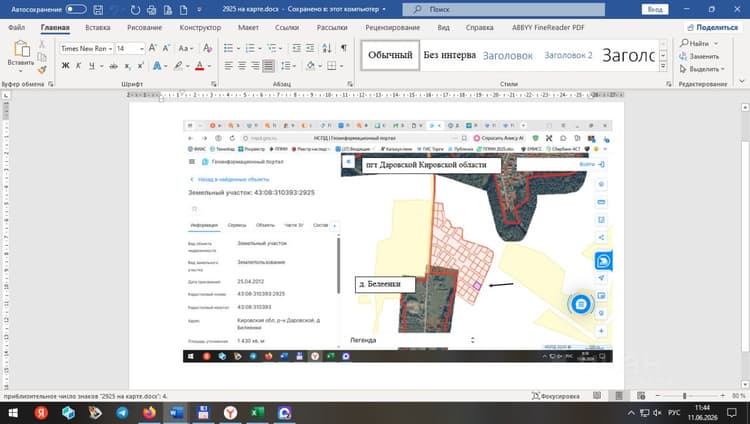Viewport: 750px width, 424px height.
Task: Click the Save diskette icon
Action: click(x=98, y=9)
